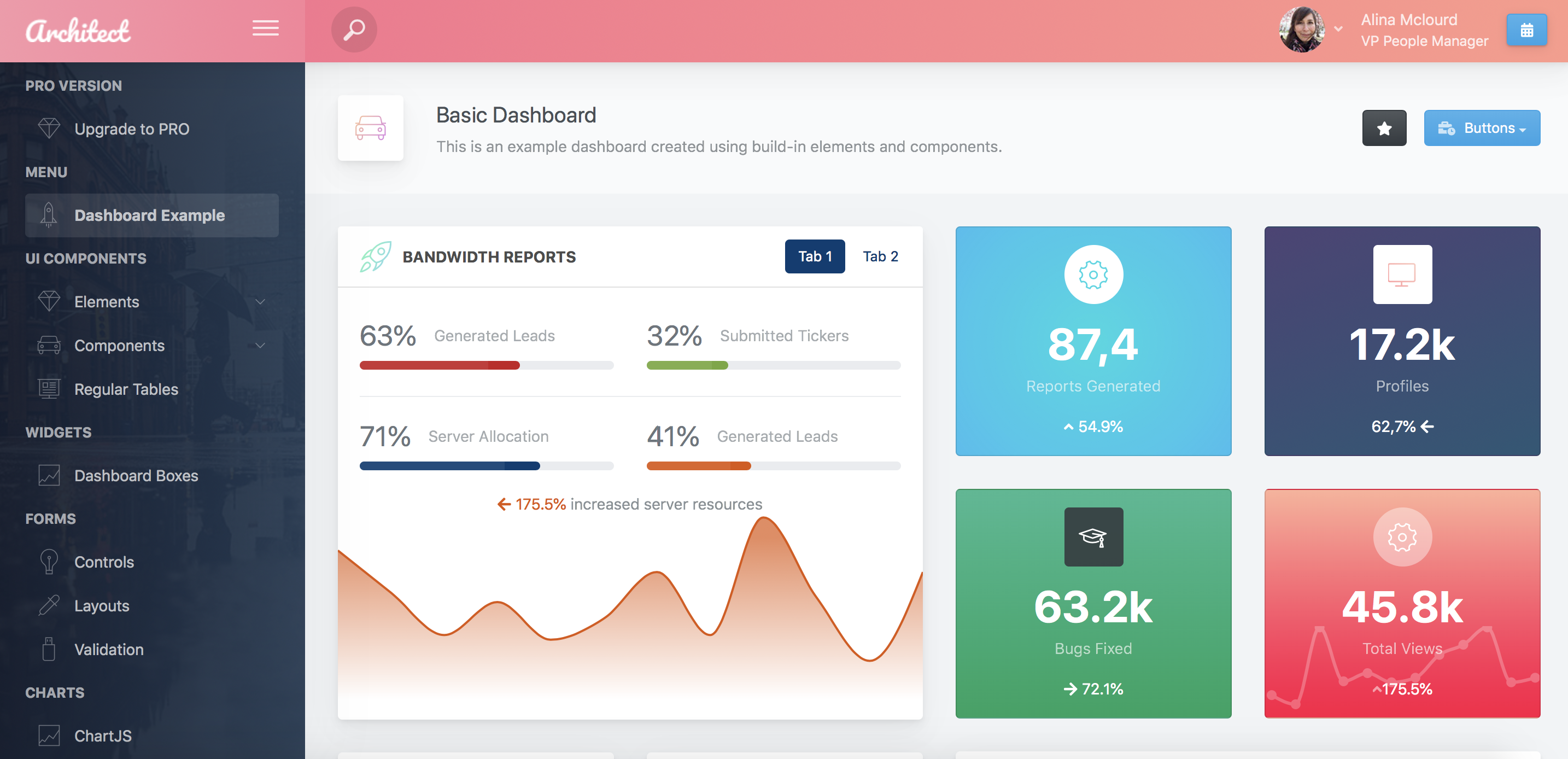This screenshot has height=759, width=1568.
Task: Click the star button near Buttons dropdown
Action: [x=1385, y=128]
